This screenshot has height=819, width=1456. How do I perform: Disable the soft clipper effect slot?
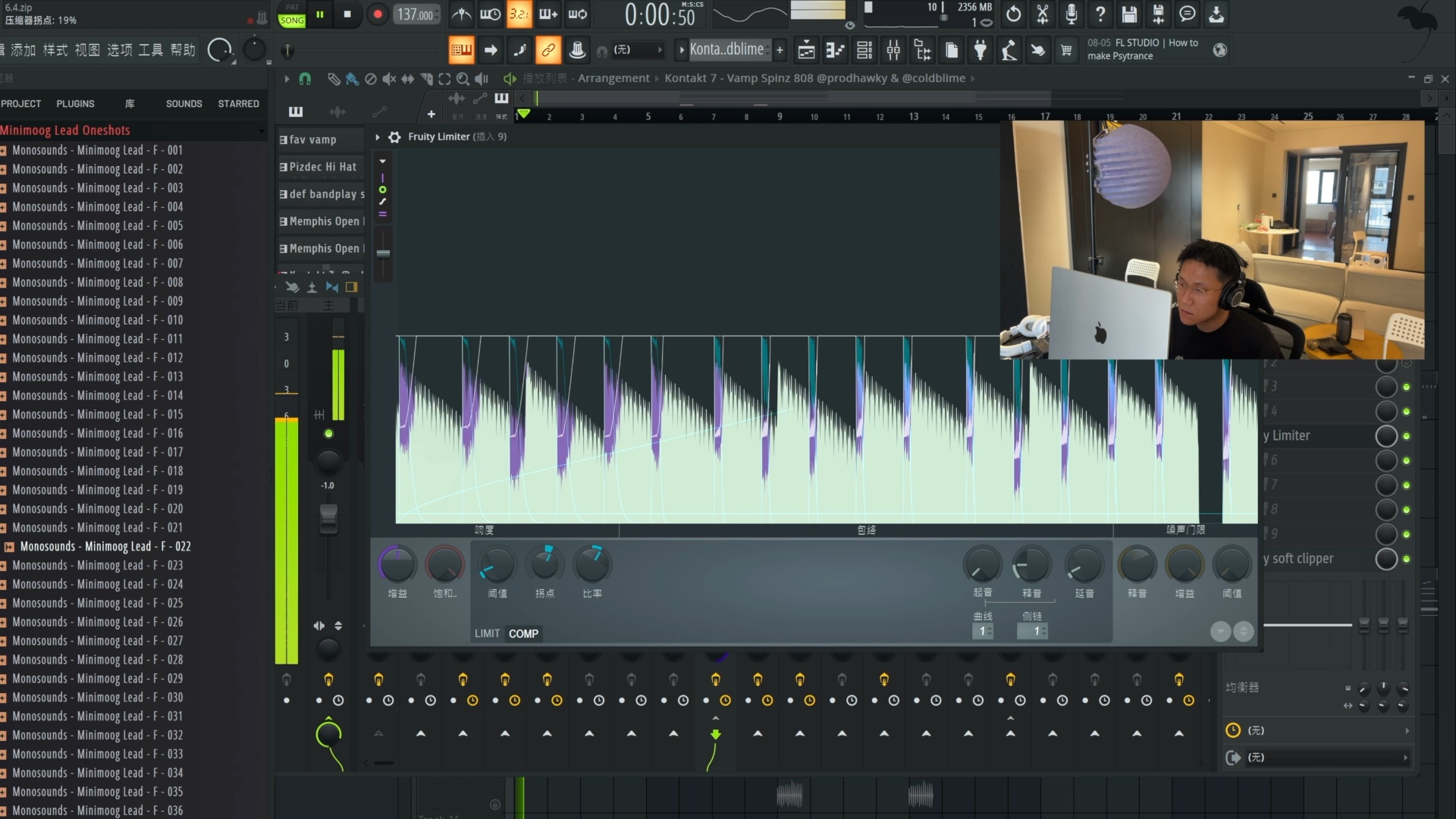click(x=1406, y=559)
